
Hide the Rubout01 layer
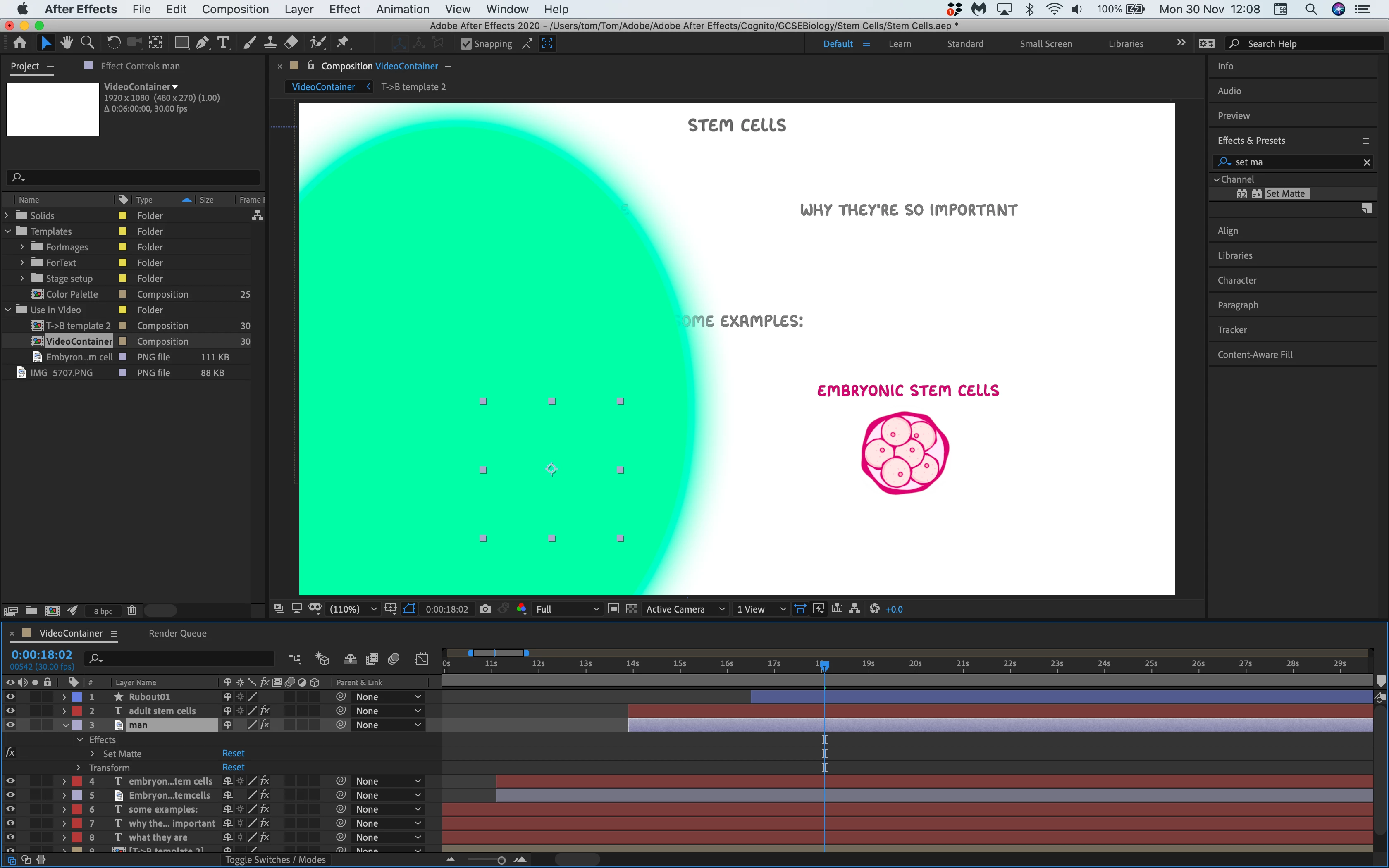10,696
